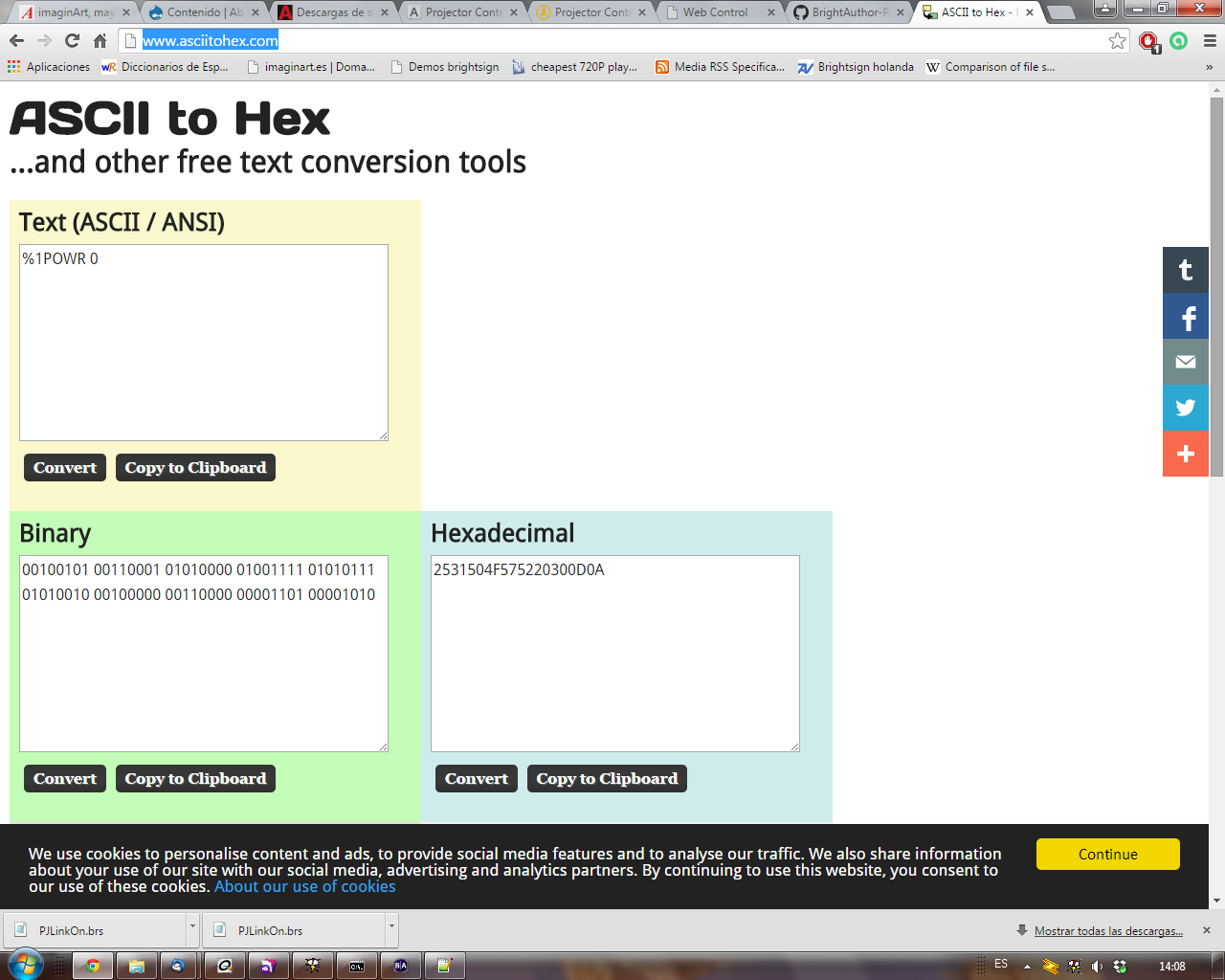
Task: Open dropdown of second PJLinkOn.brs download
Action: click(x=391, y=929)
